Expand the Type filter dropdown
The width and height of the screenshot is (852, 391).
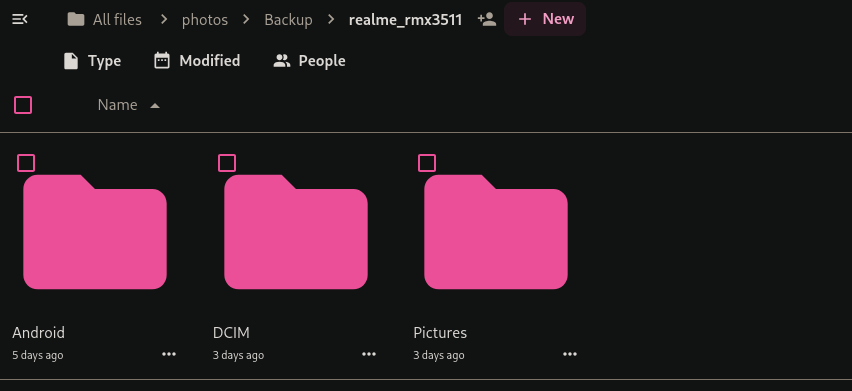[x=92, y=61]
